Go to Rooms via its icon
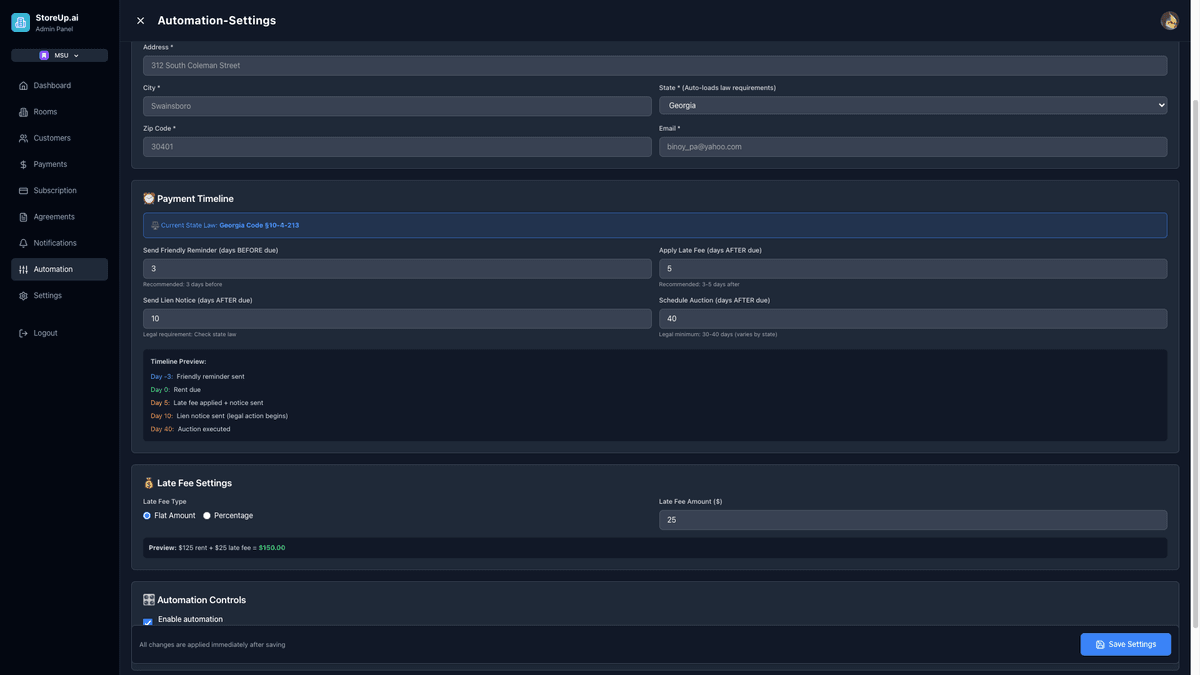 pyautogui.click(x=23, y=112)
